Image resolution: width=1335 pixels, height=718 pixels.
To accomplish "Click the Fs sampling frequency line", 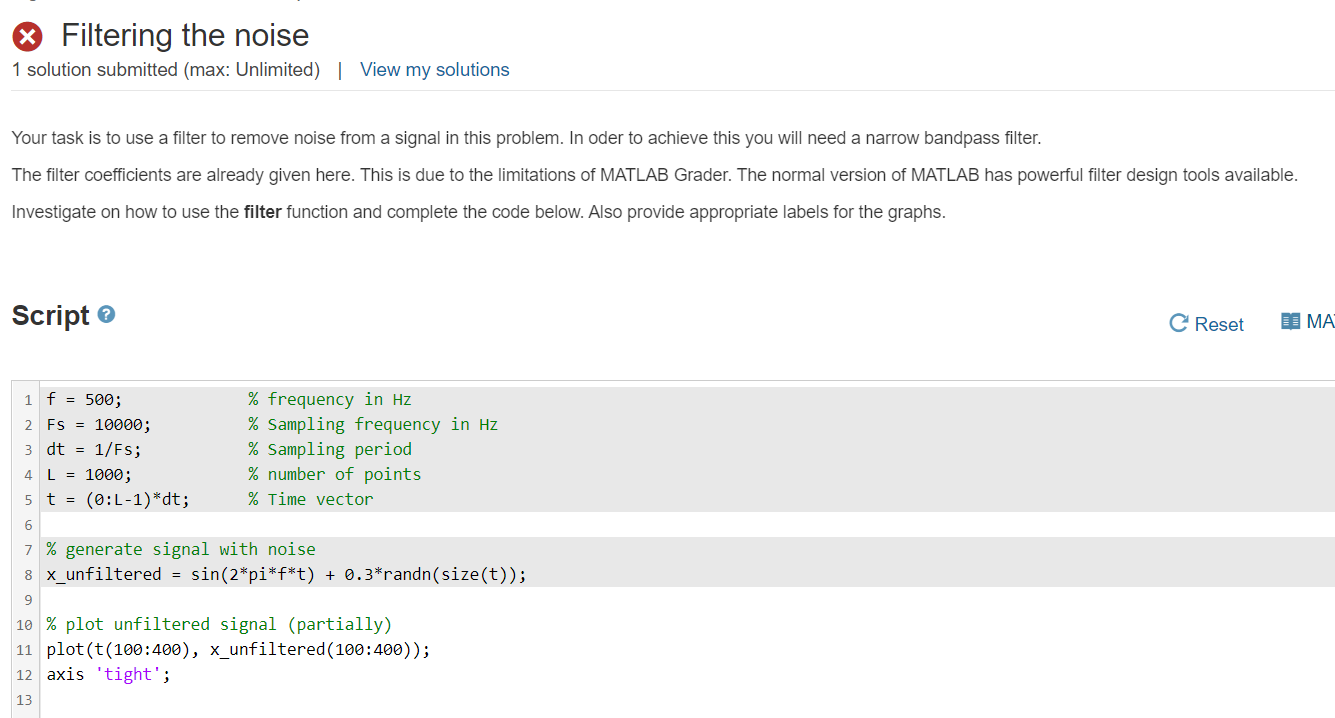I will [x=100, y=423].
